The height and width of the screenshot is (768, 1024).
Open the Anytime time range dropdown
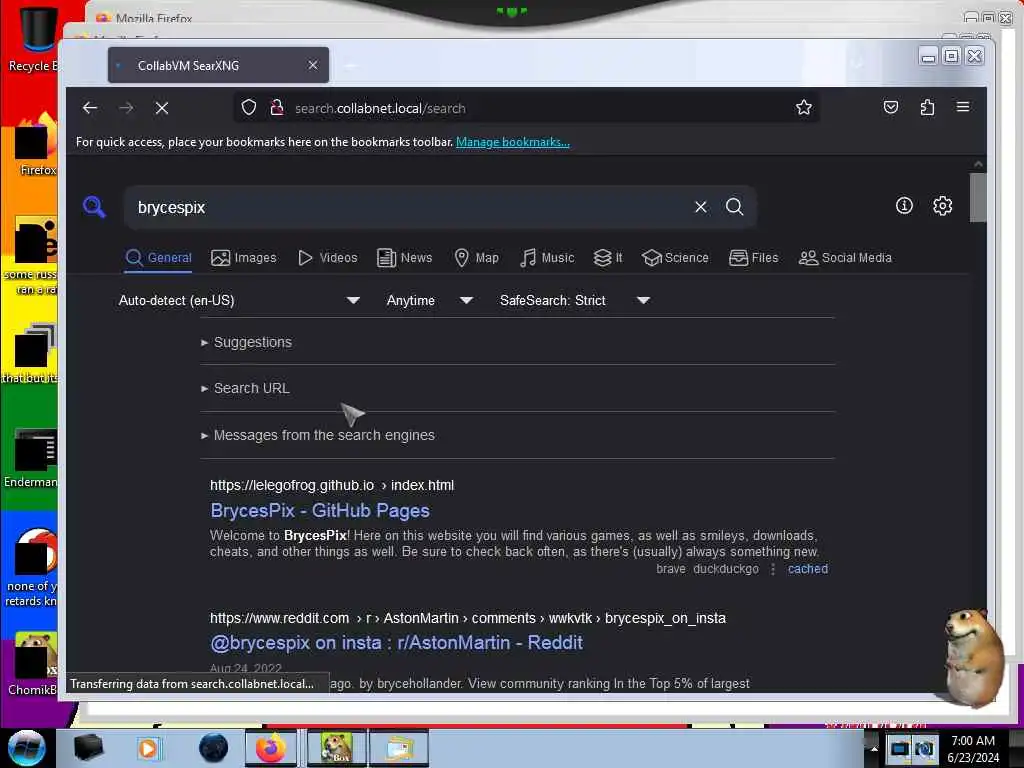[x=429, y=300]
